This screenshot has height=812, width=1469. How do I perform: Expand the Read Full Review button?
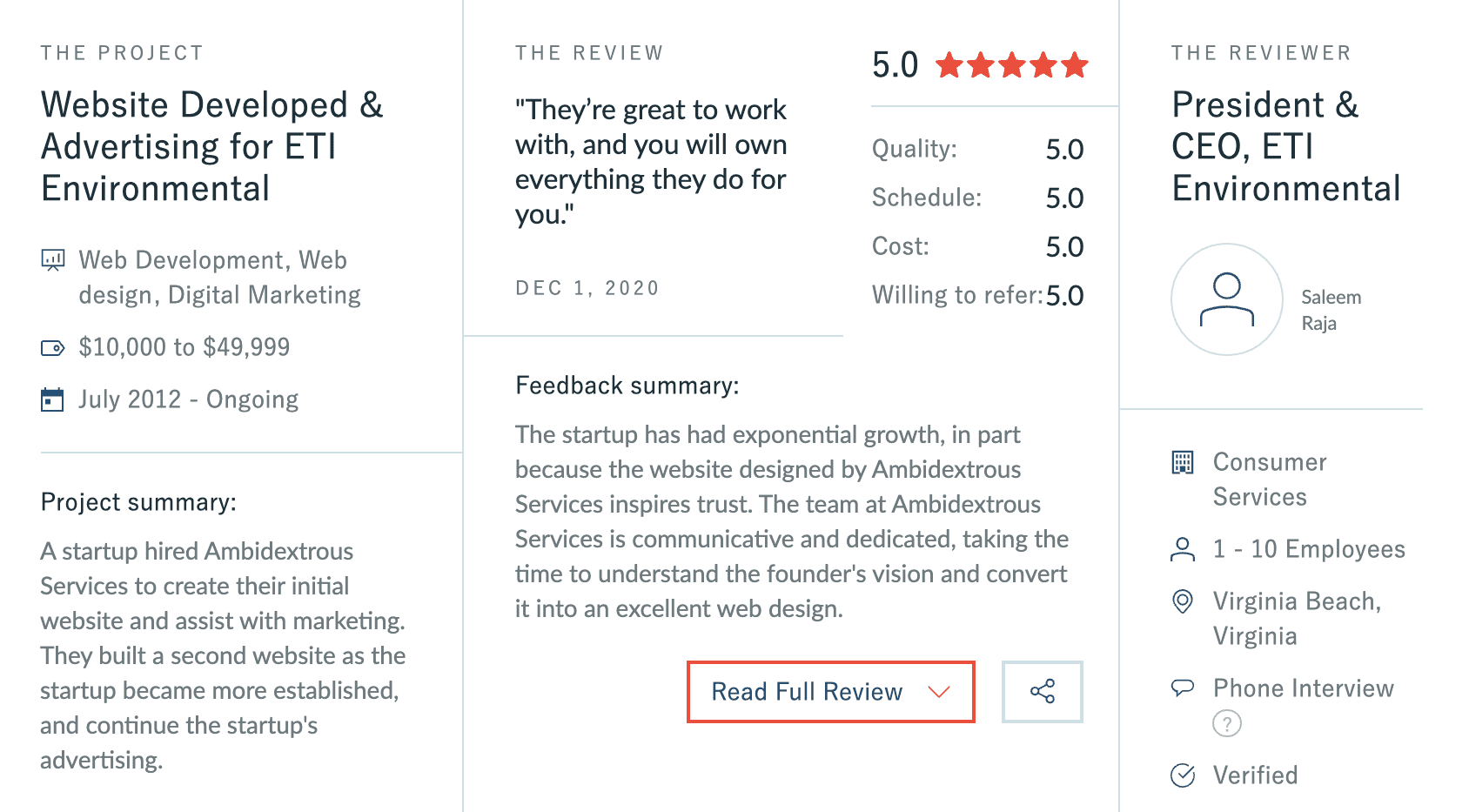pyautogui.click(x=831, y=692)
